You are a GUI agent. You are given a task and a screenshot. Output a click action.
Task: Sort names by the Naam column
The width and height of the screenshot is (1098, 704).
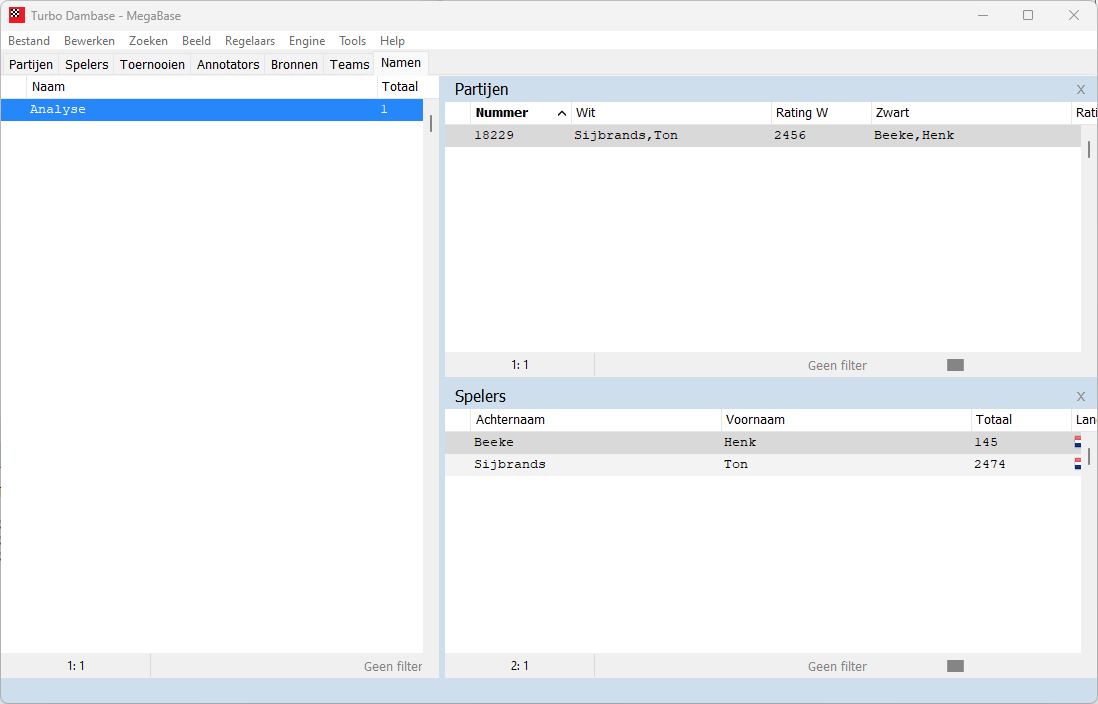[202, 87]
